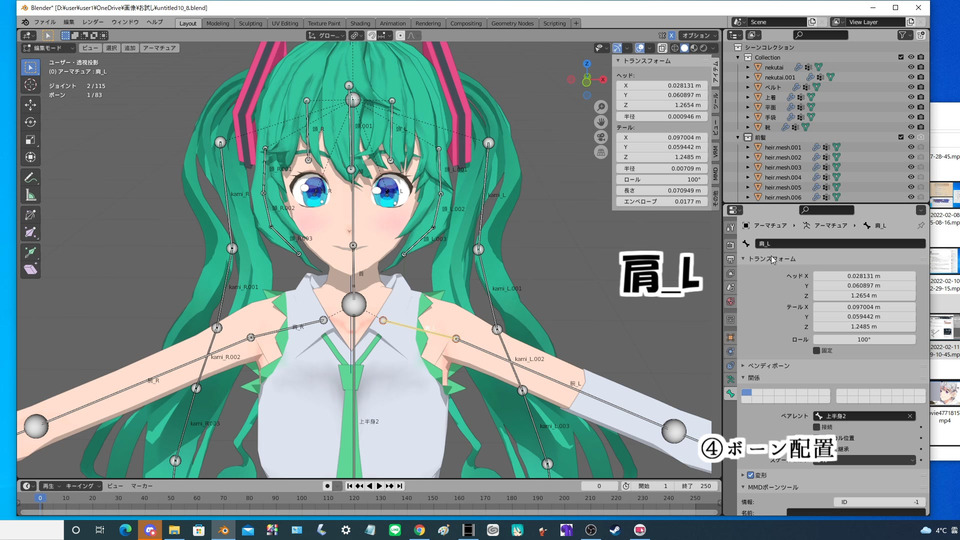Open the Output properties tab

click(730, 258)
